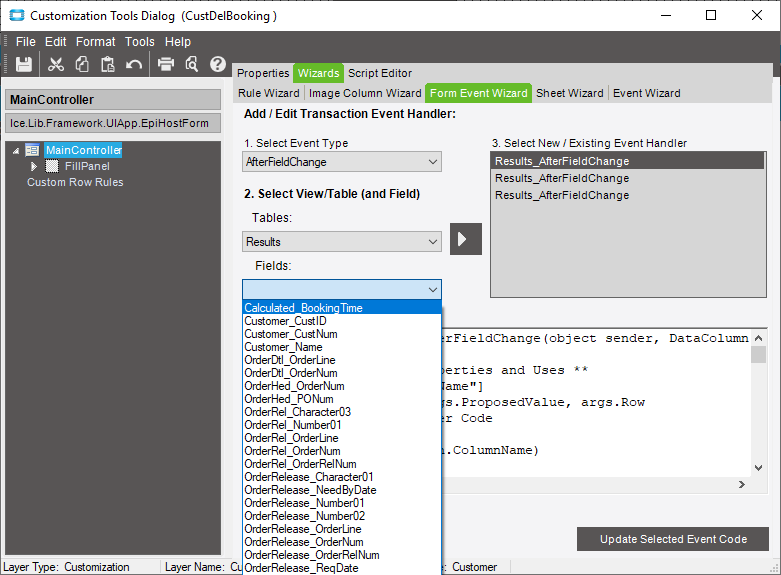
Task: Choose OrderRel_Character03 field
Action: point(342,412)
